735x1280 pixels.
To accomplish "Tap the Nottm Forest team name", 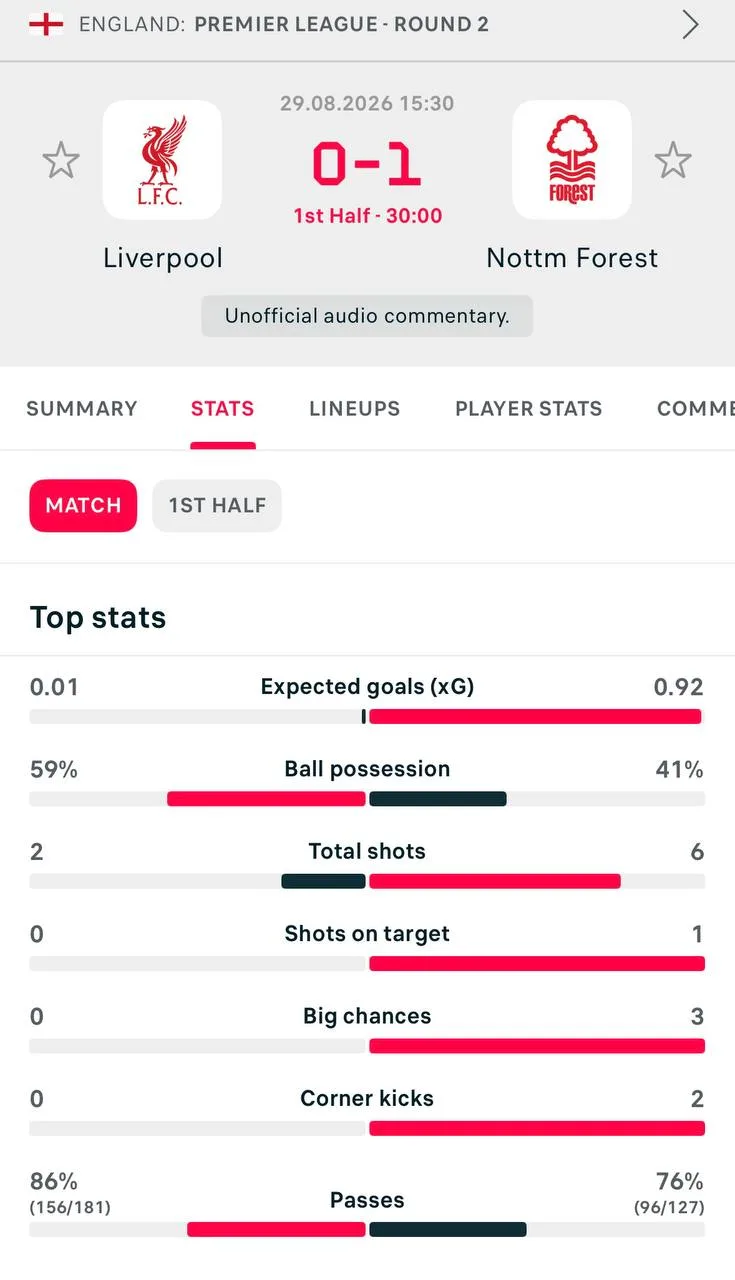I will [572, 258].
